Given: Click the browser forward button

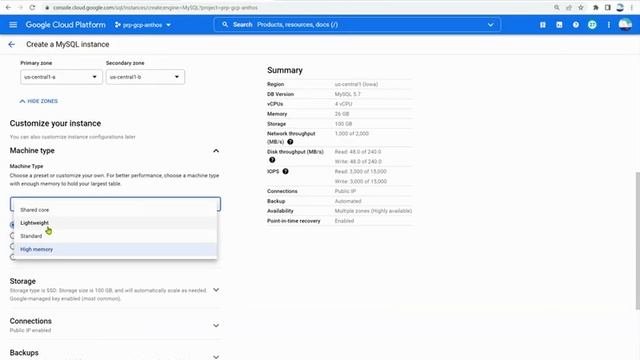Looking at the screenshot, I should coord(20,7).
